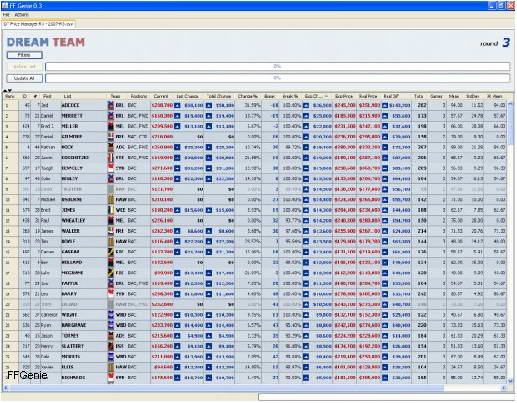Sort table by Current price column header
The width and height of the screenshot is (517, 403).
[x=161, y=96]
